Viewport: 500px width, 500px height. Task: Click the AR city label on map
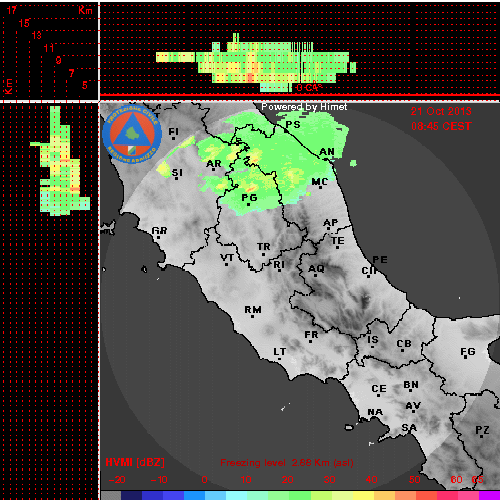[x=214, y=164]
